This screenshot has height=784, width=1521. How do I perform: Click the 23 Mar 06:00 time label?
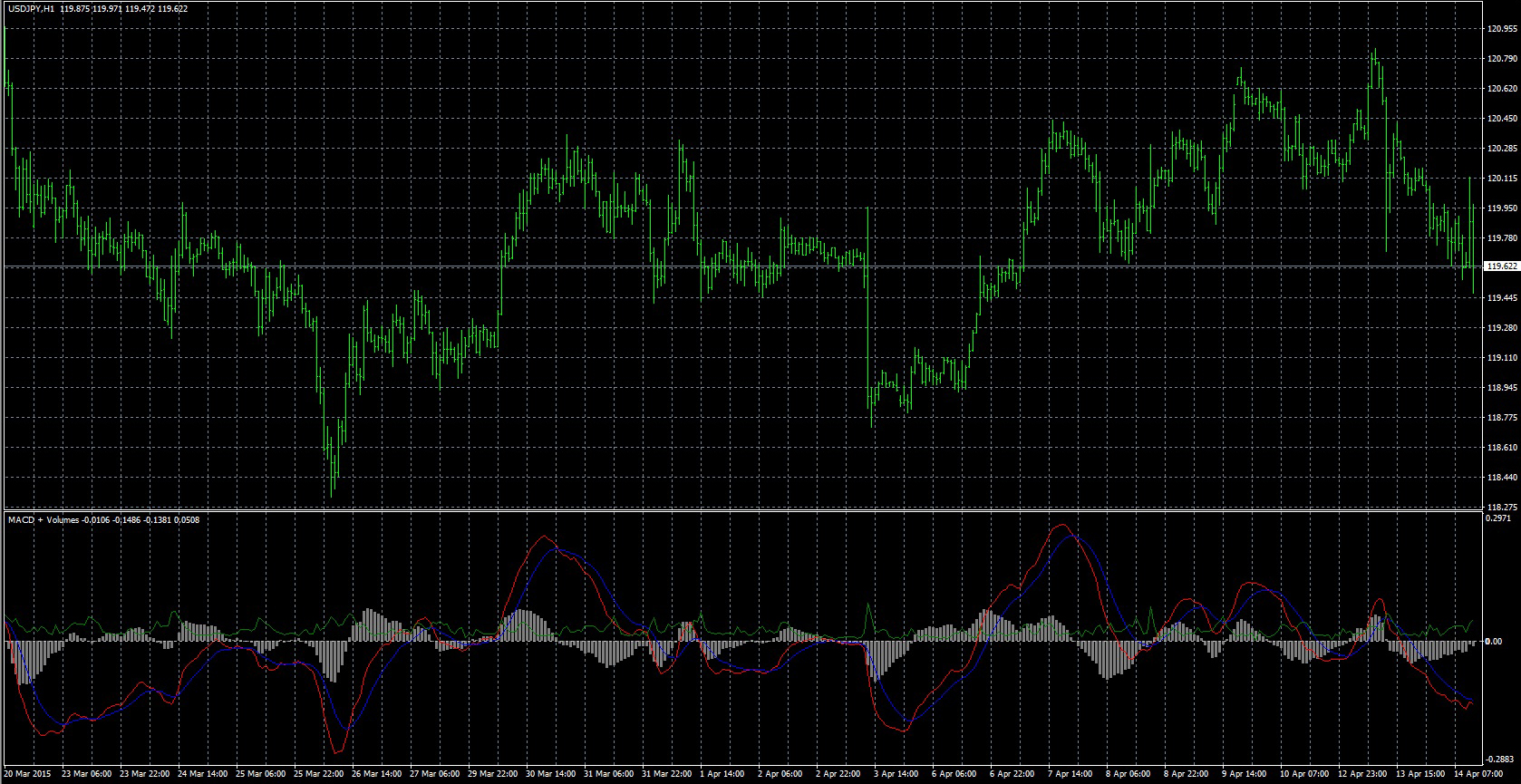[x=89, y=775]
